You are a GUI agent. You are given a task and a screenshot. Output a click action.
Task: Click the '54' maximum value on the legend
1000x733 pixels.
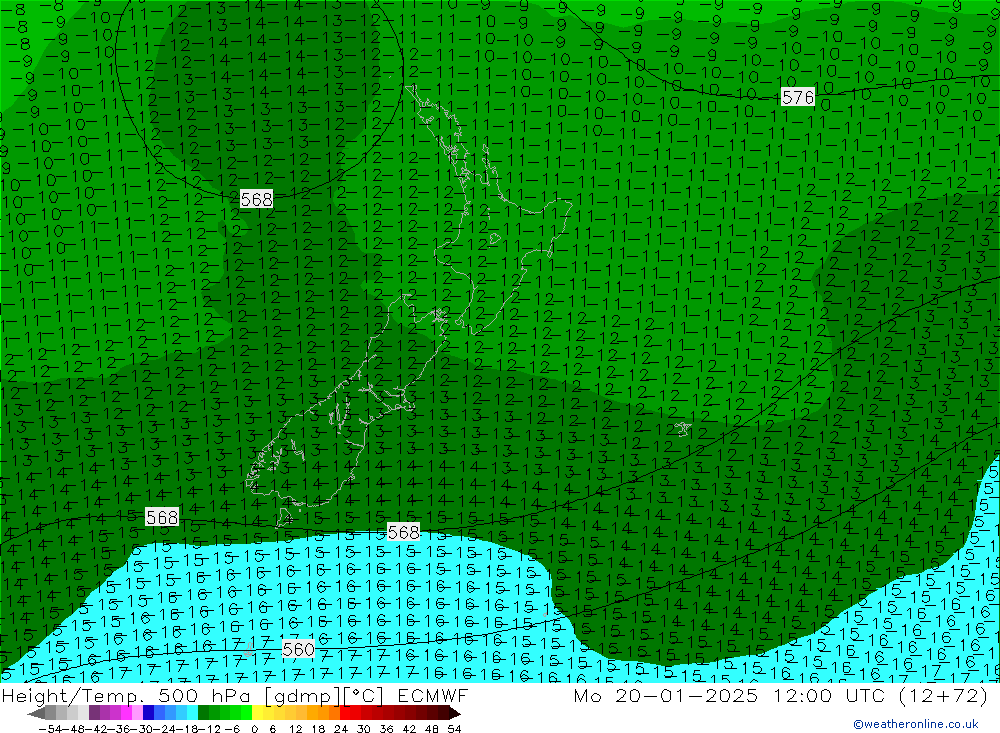454,728
